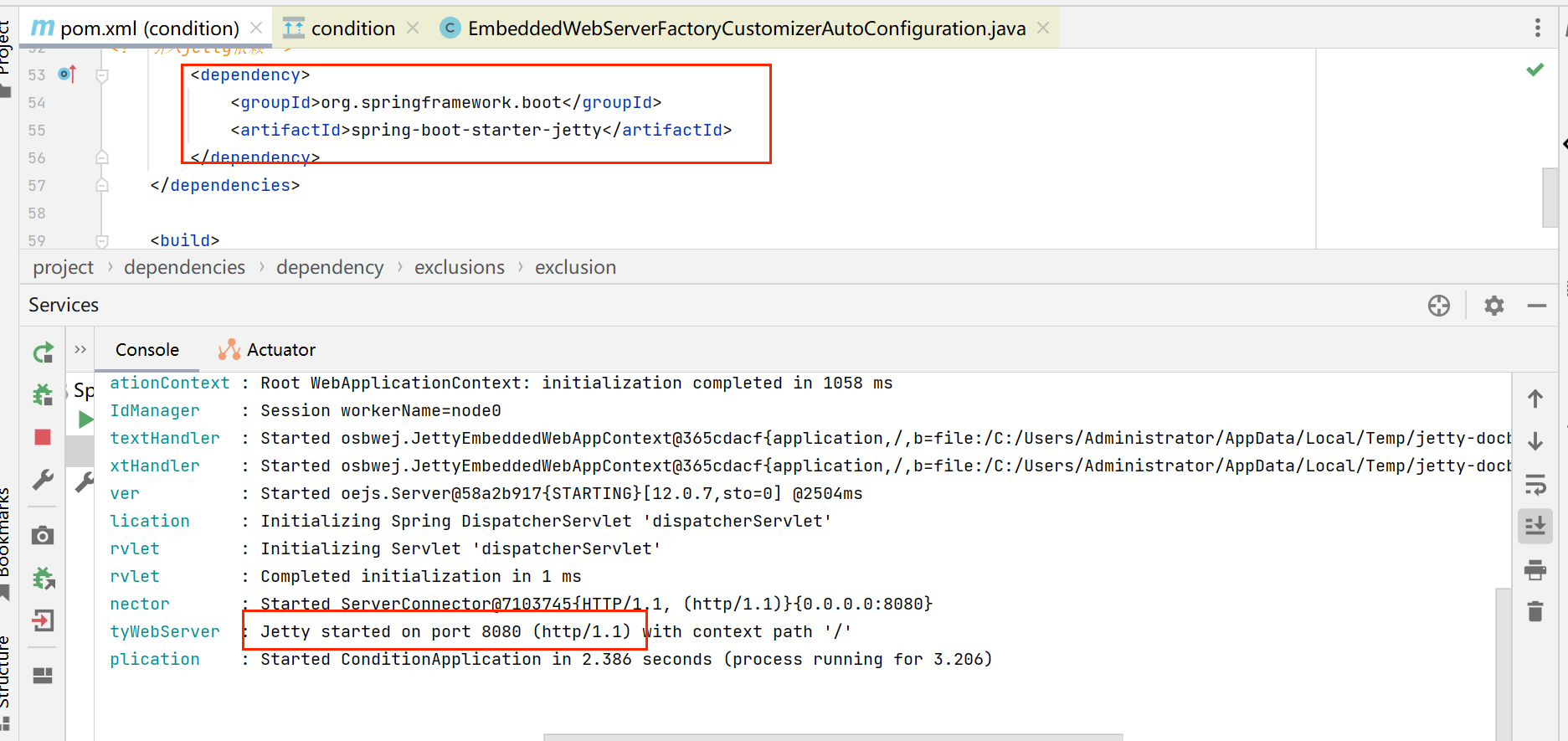Image resolution: width=1568 pixels, height=741 pixels.
Task: Open the editor tabs more-options menu
Action: (1537, 28)
